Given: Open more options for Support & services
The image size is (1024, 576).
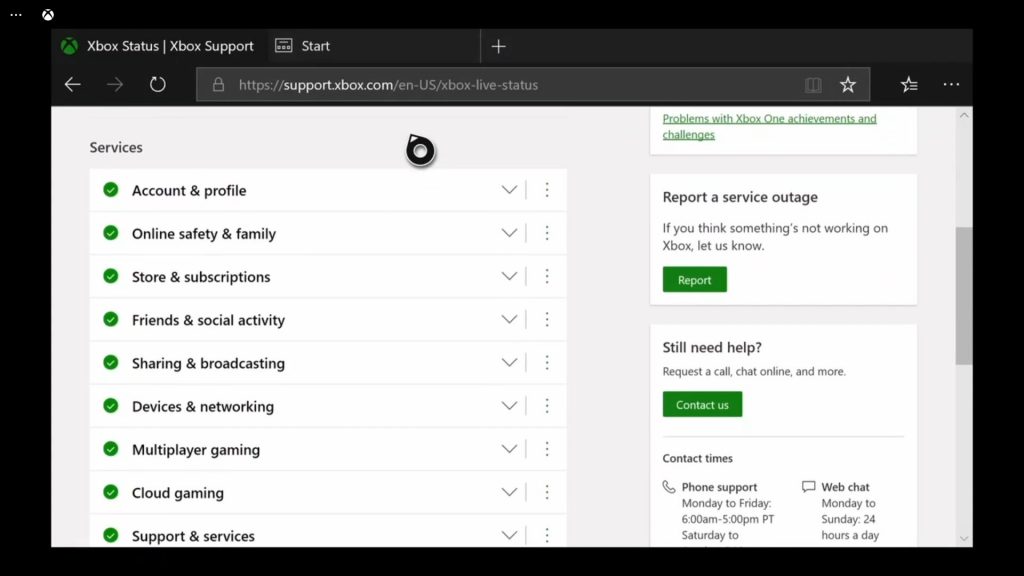Looking at the screenshot, I should 547,536.
